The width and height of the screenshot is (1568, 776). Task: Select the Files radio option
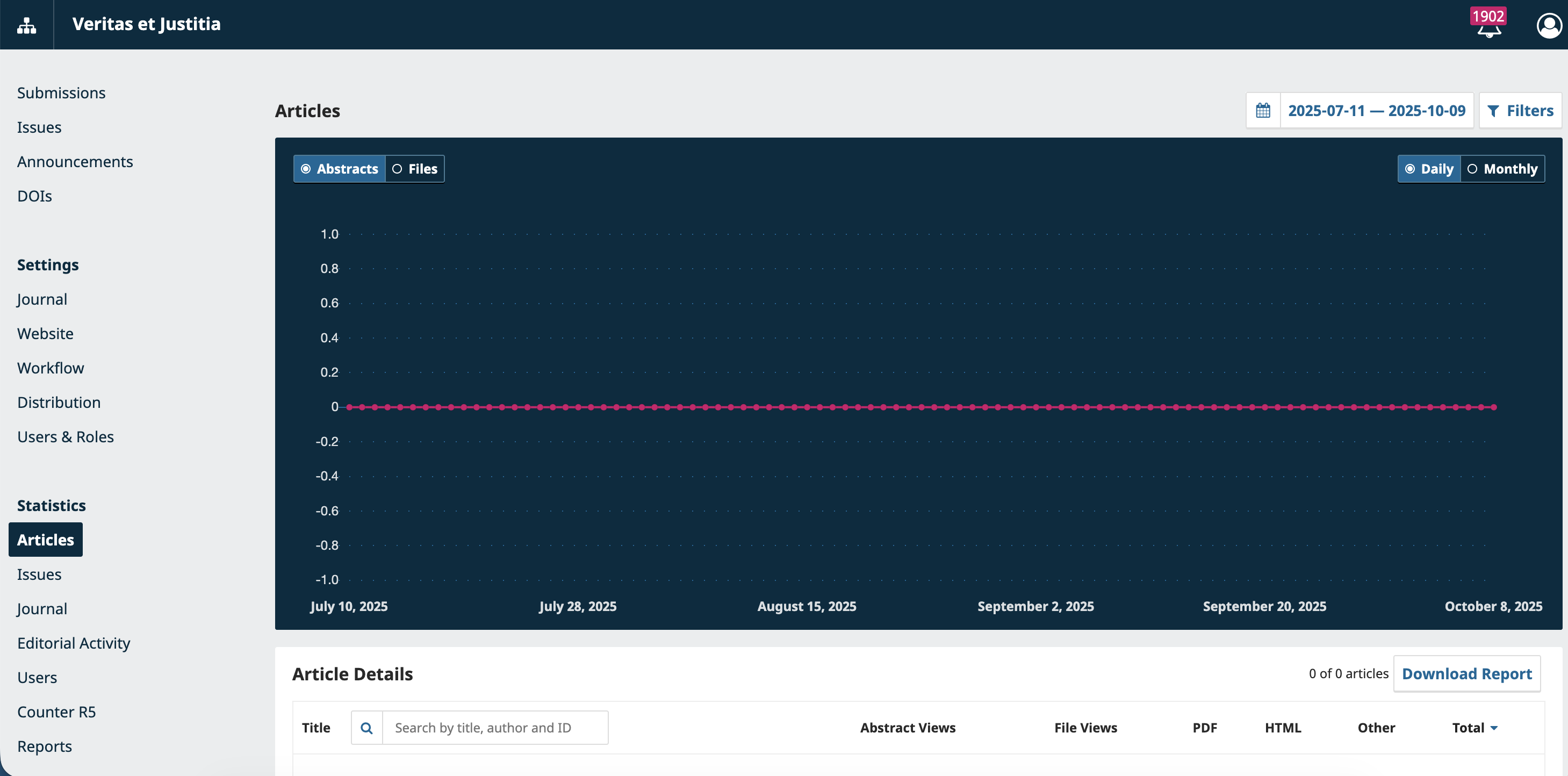click(415, 169)
